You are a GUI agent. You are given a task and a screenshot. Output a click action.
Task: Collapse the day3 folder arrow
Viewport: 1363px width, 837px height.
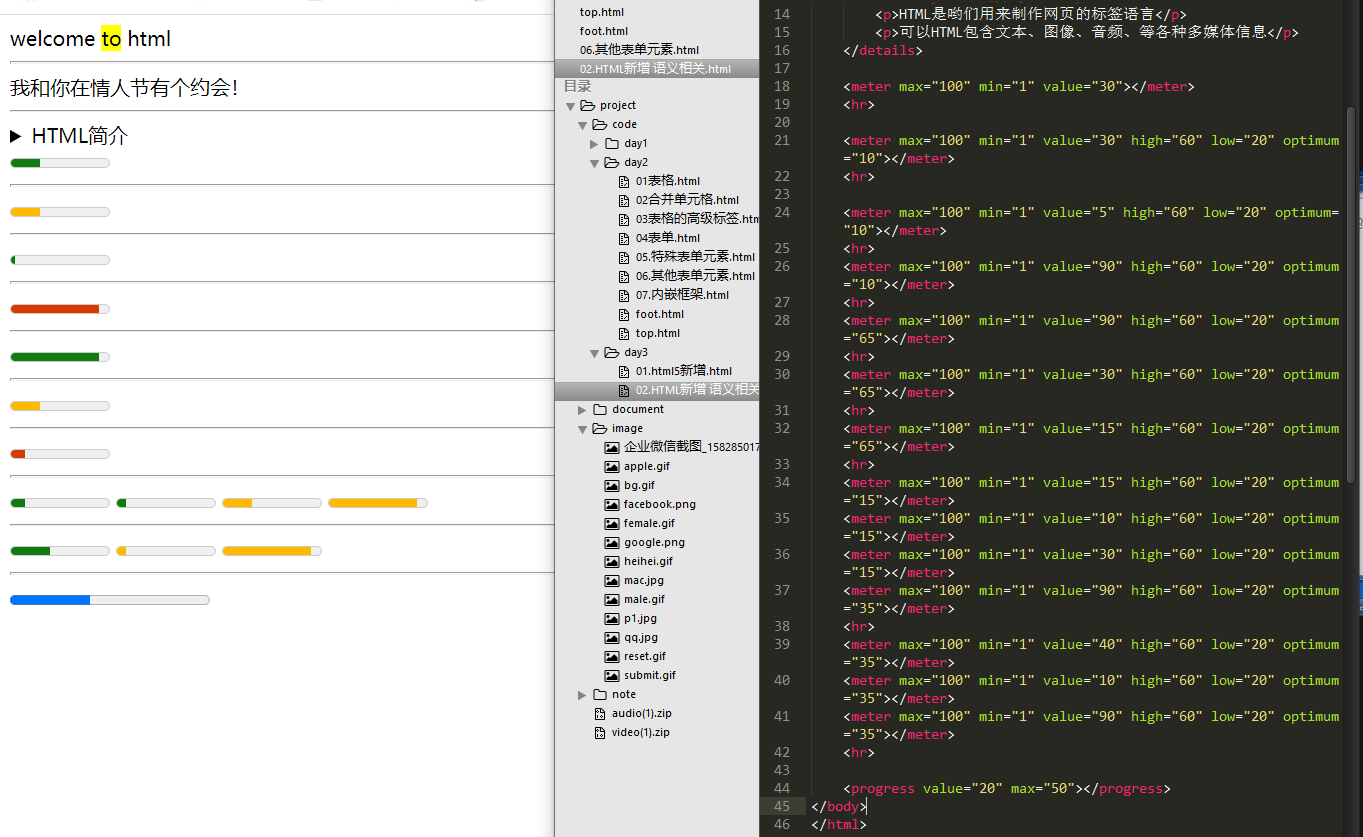point(594,353)
